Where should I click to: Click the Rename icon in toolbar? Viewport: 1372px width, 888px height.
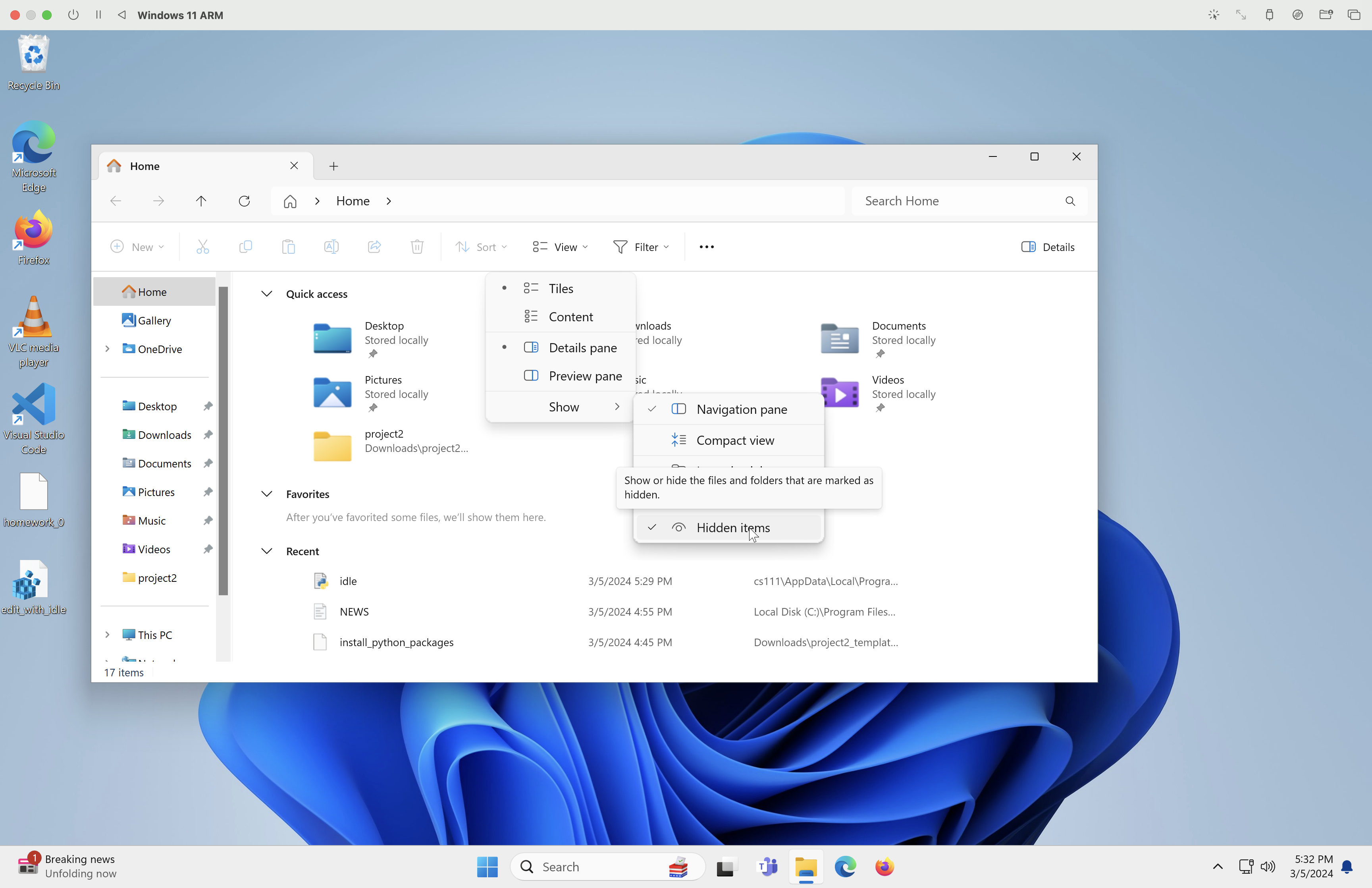pos(331,247)
